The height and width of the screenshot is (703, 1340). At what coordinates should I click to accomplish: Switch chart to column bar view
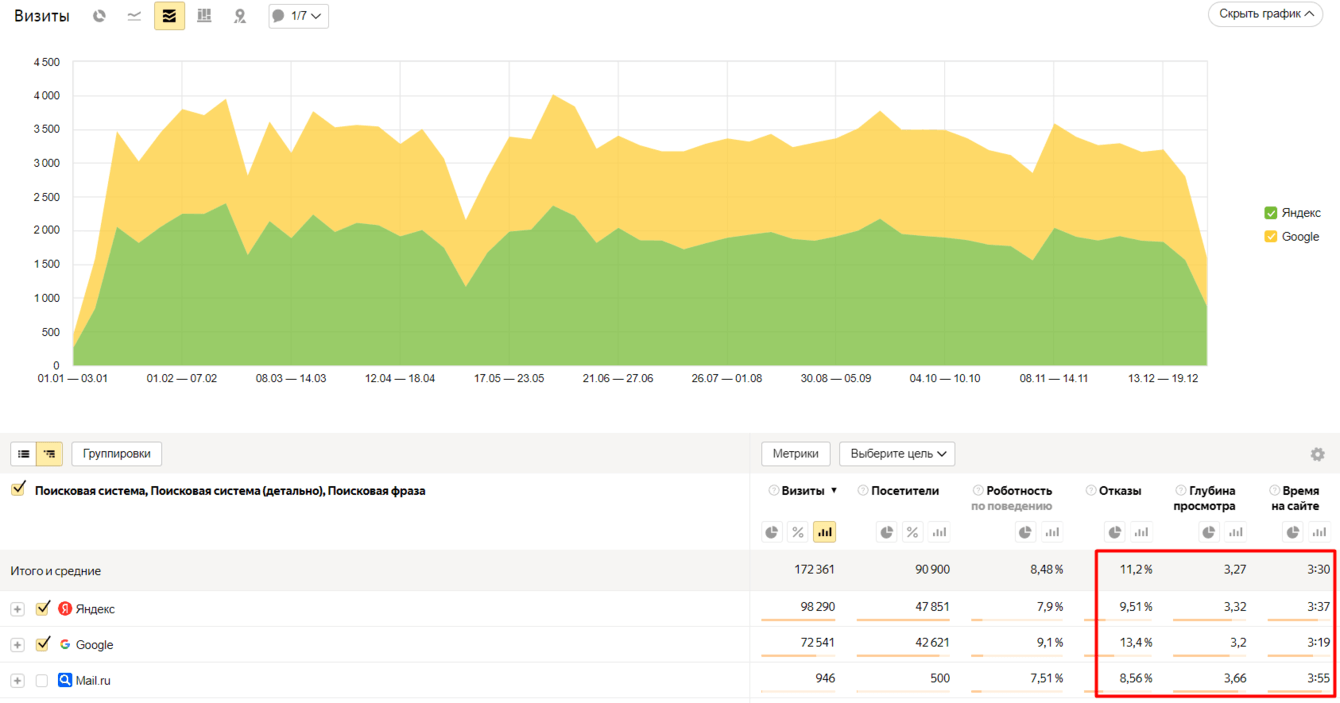click(204, 16)
